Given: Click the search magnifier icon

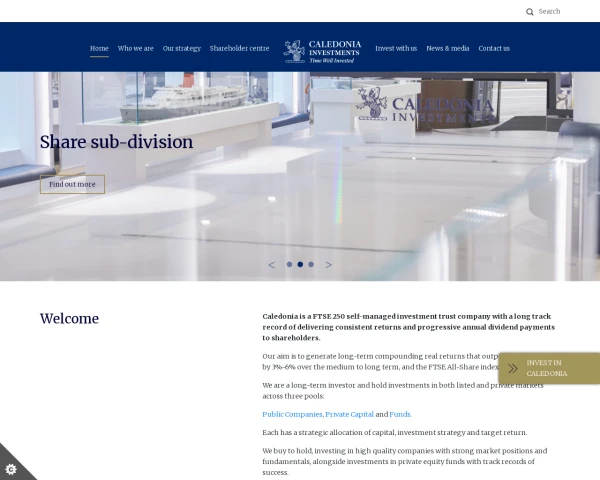Looking at the screenshot, I should pos(530,12).
